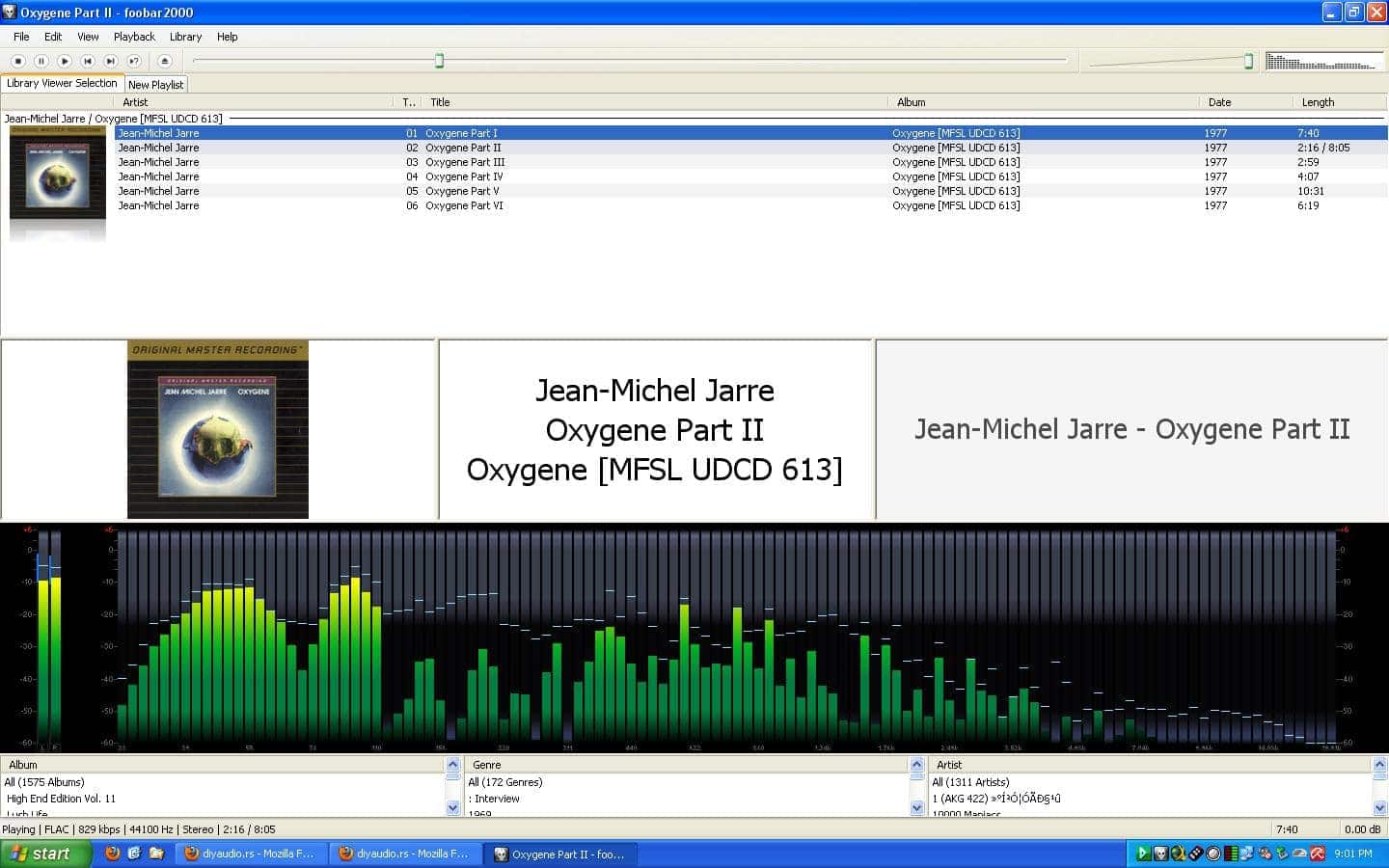The width and height of the screenshot is (1389, 868).
Task: Open the Edit menu
Action: [x=53, y=37]
